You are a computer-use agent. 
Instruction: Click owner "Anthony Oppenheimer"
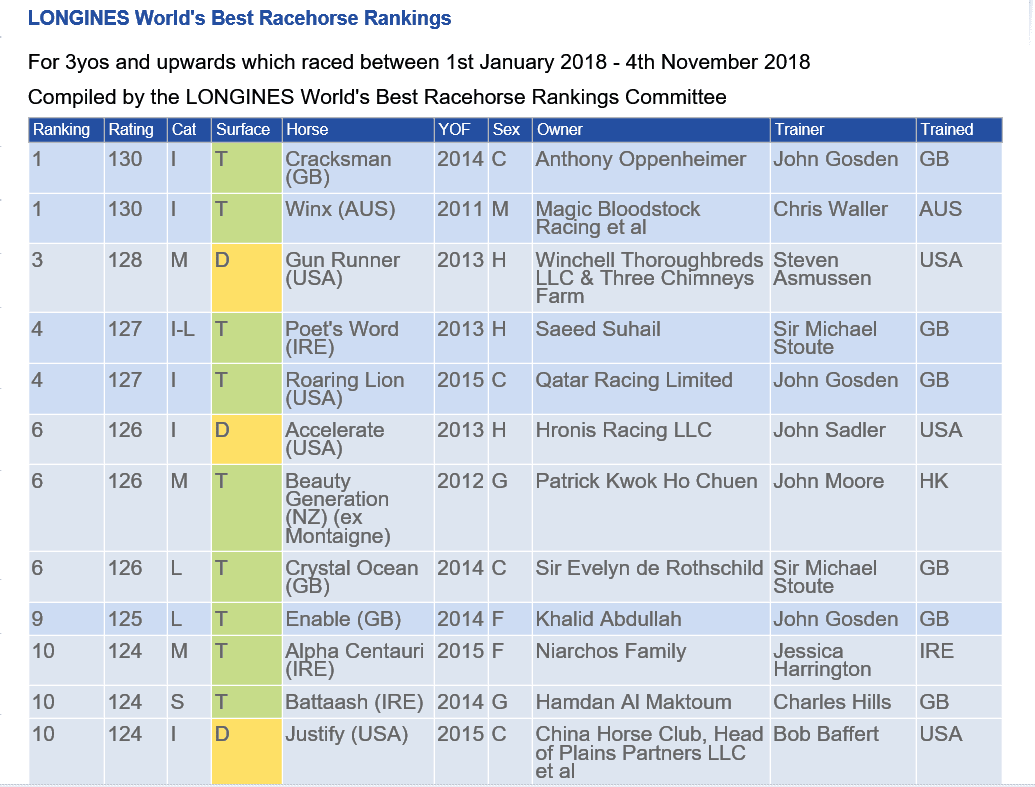click(640, 159)
